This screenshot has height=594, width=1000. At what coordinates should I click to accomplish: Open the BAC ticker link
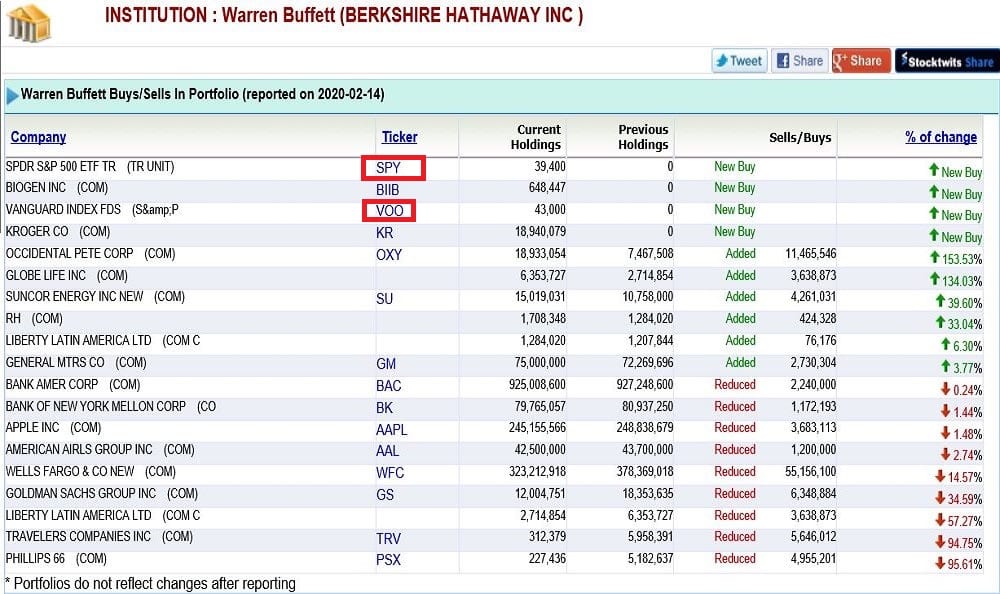[x=388, y=386]
